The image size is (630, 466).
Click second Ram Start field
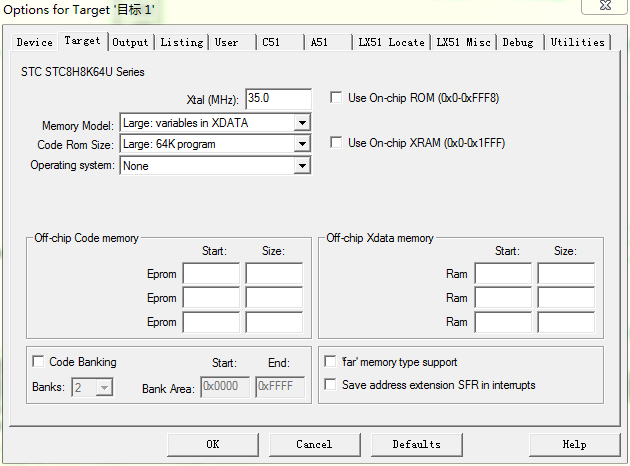tap(503, 298)
